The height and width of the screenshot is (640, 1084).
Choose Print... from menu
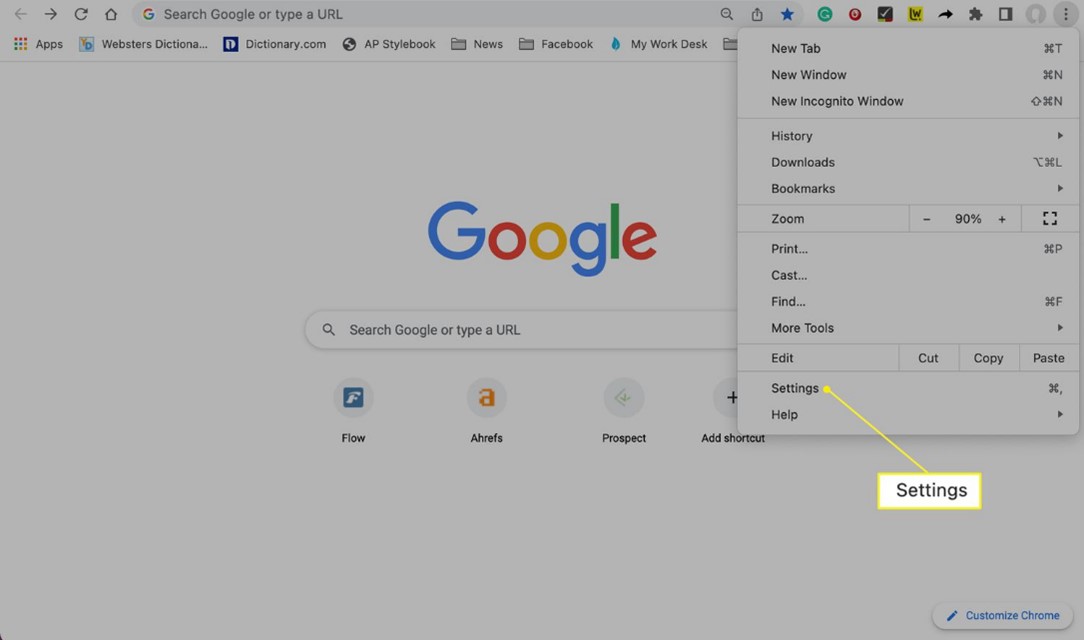coord(908,249)
